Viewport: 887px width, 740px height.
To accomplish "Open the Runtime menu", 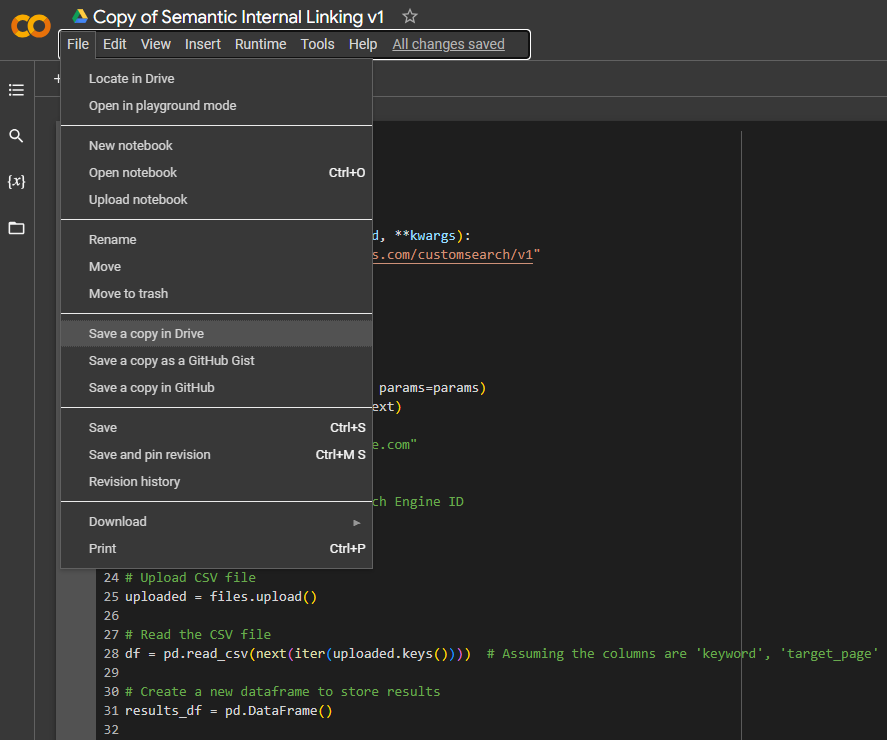I will (x=260, y=44).
